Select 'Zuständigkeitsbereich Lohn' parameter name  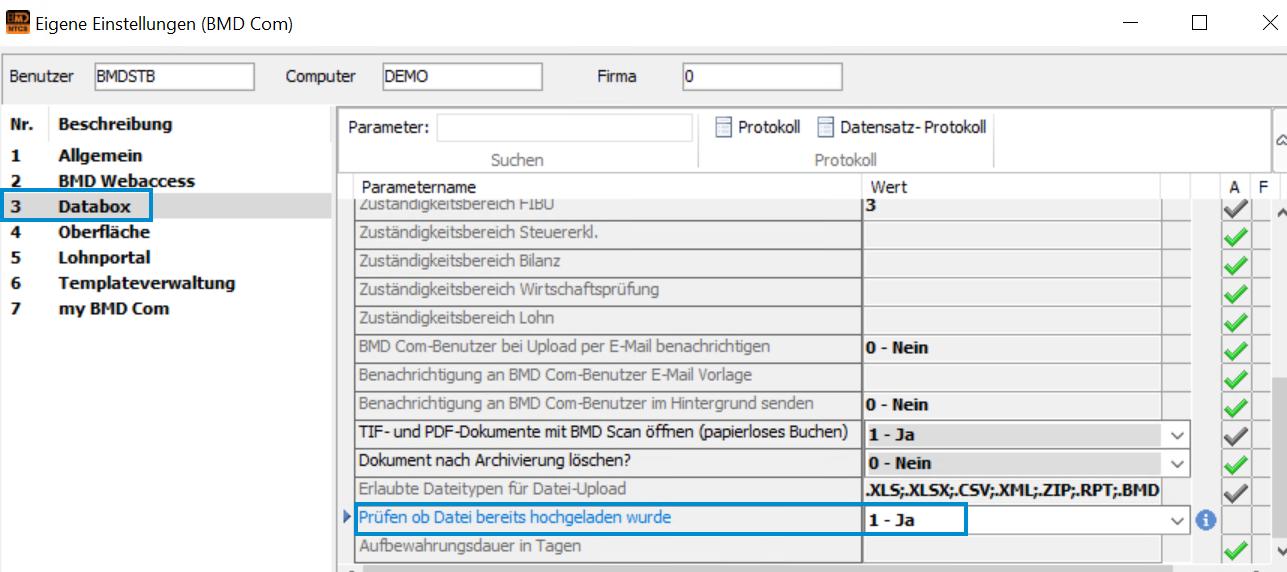pyautogui.click(x=609, y=319)
